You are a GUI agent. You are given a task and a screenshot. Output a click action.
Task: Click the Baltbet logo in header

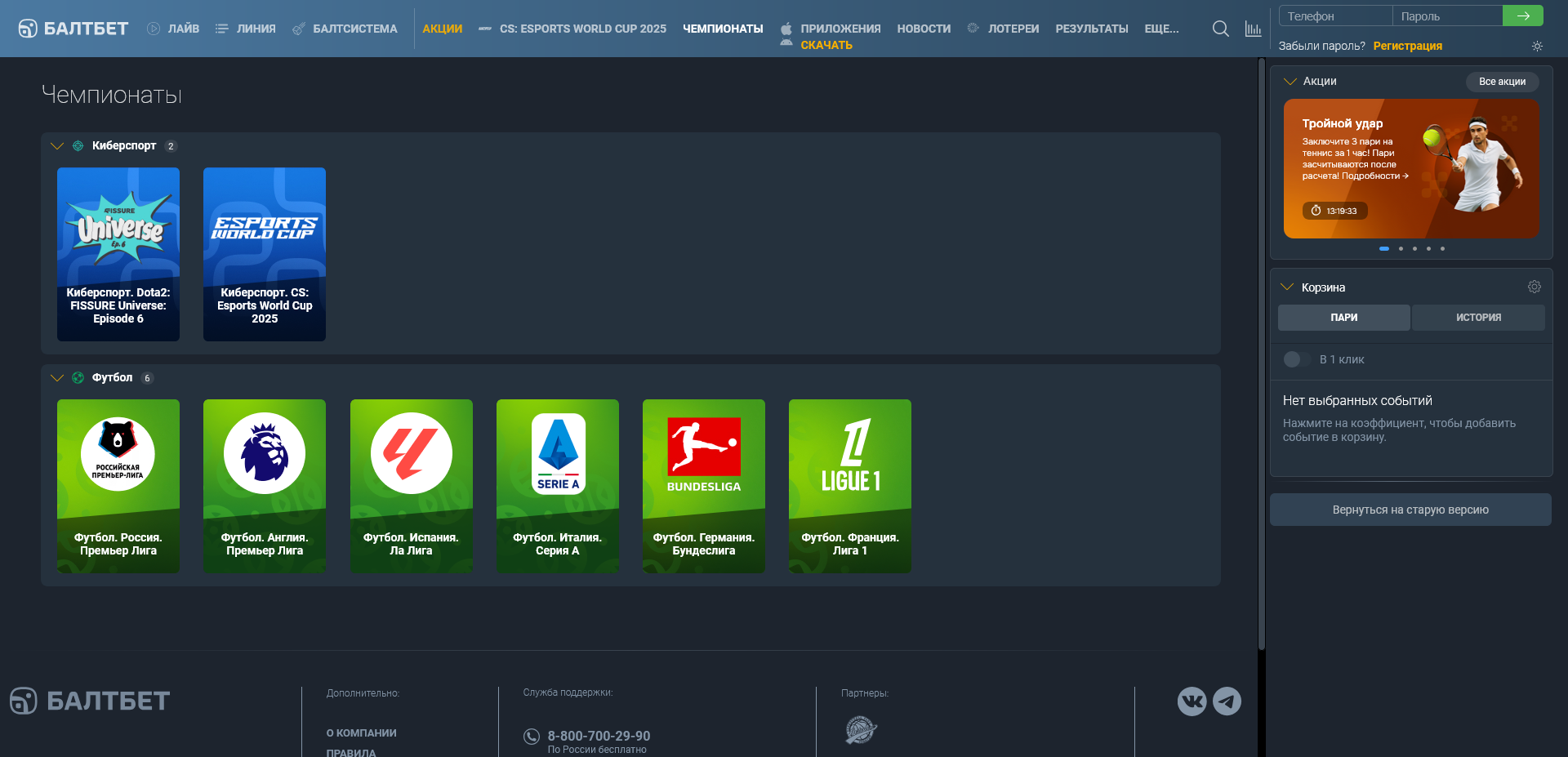tap(73, 29)
